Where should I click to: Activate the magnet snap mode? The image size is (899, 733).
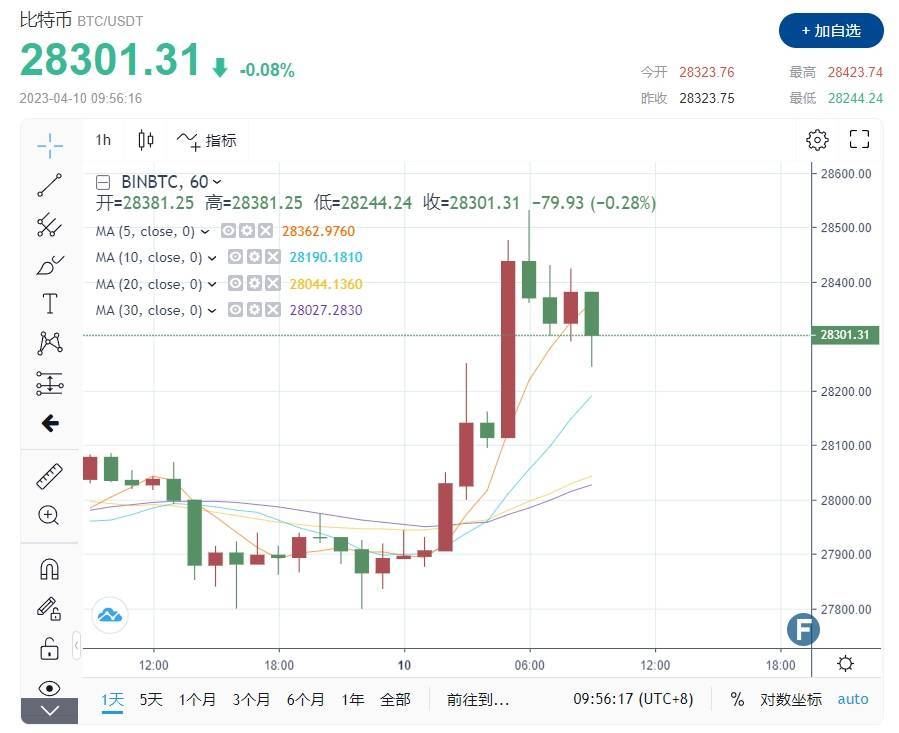point(49,569)
